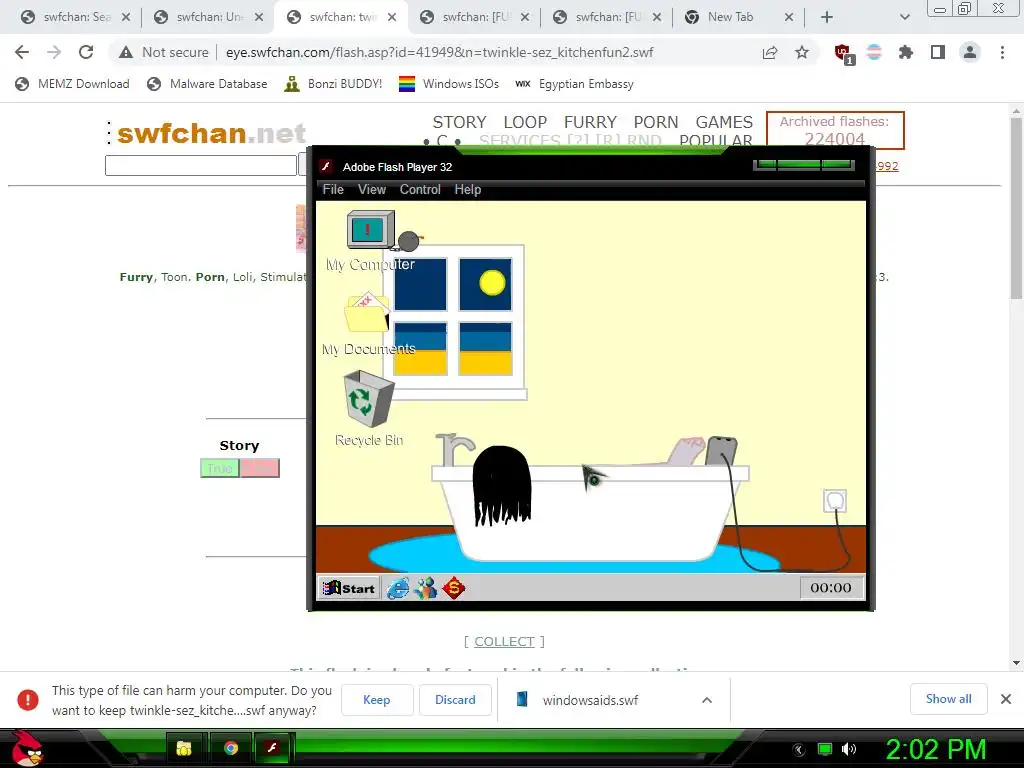Open Chrome taskbar icon
The width and height of the screenshot is (1024, 768).
coord(231,748)
